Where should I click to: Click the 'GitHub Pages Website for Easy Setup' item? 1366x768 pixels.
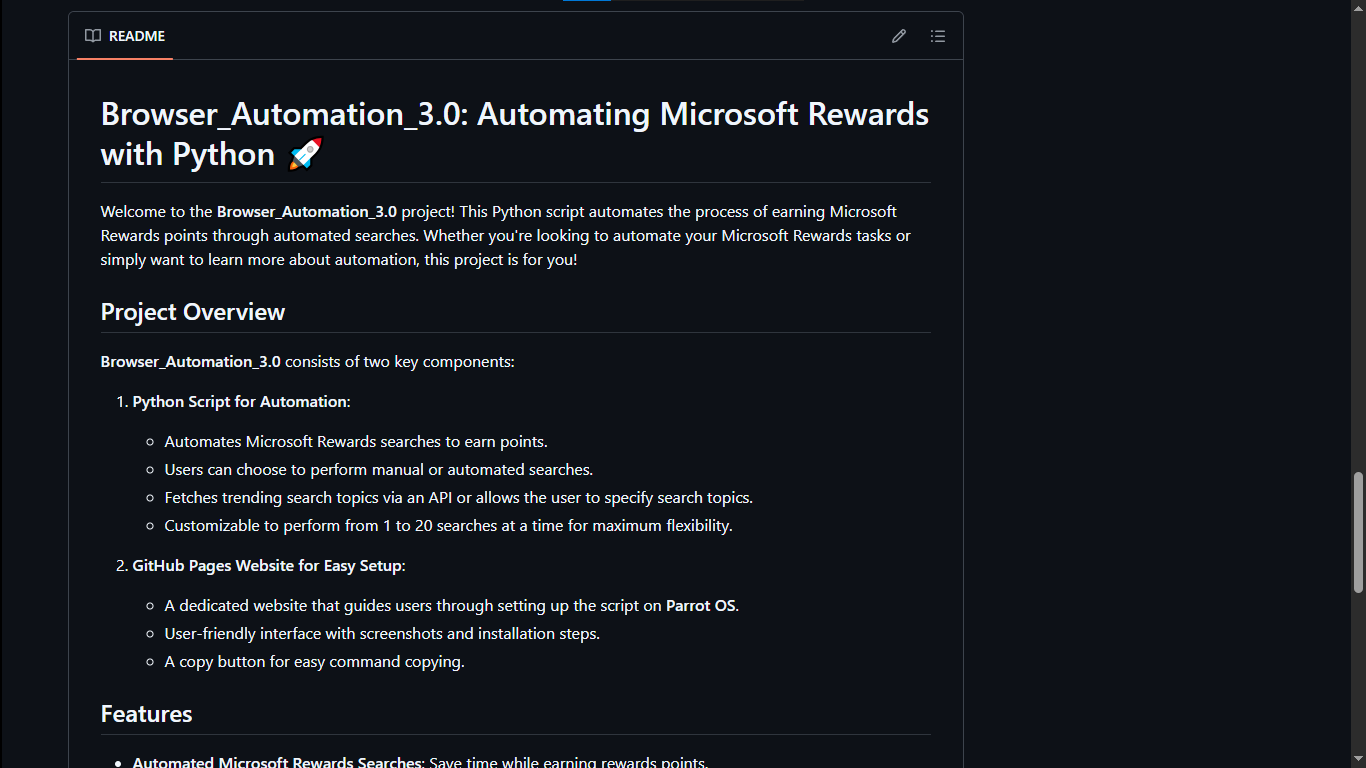click(267, 565)
